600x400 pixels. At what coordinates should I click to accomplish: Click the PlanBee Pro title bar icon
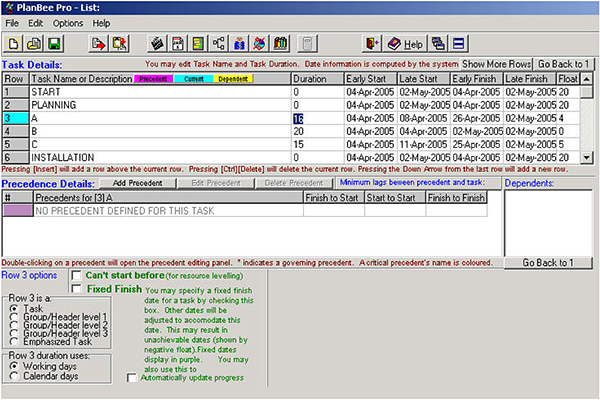(9, 8)
